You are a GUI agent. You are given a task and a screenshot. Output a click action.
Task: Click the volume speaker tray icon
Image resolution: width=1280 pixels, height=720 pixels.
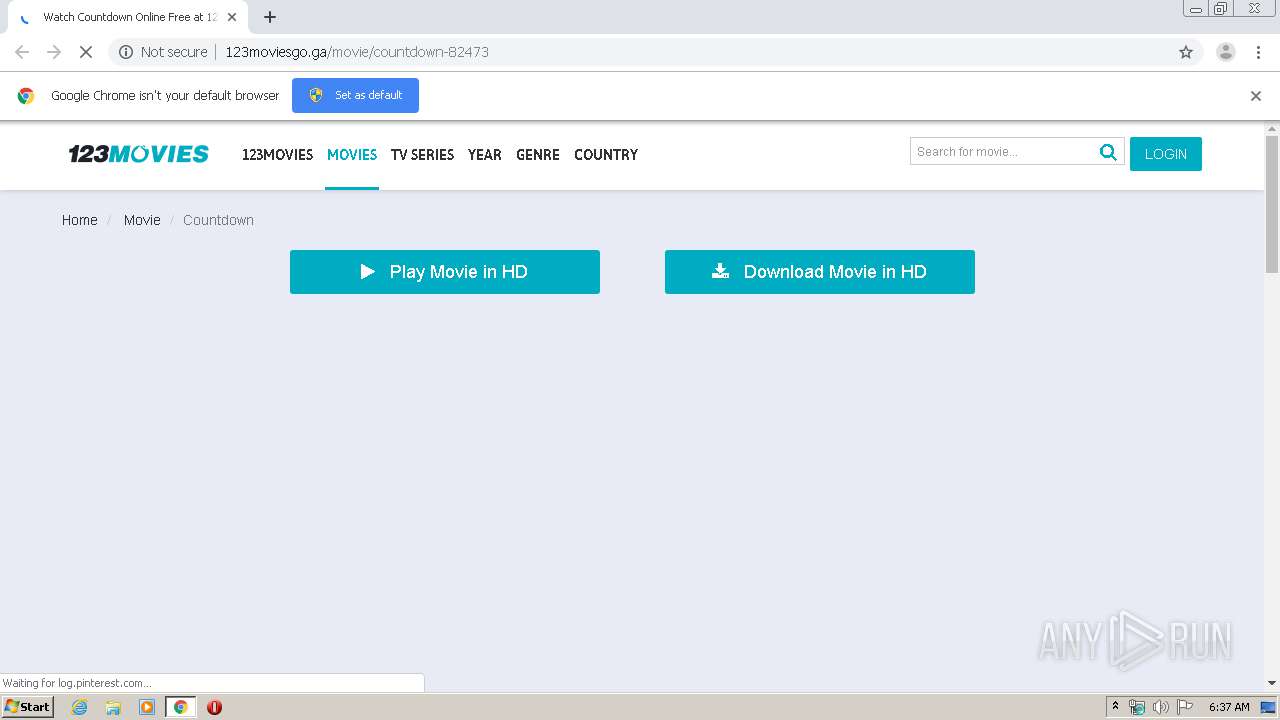(x=1160, y=707)
